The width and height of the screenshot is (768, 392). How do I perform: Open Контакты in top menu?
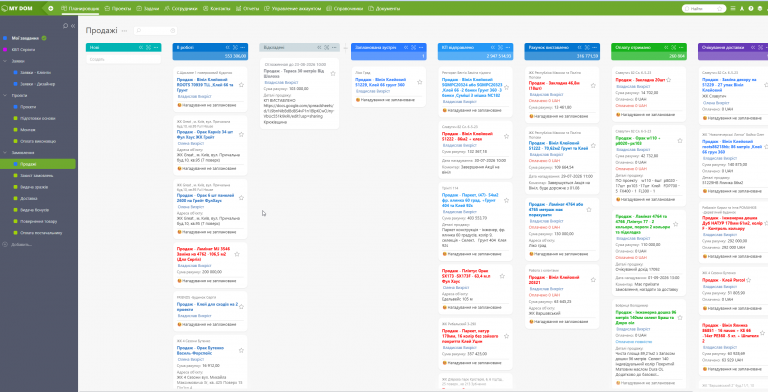[x=216, y=8]
